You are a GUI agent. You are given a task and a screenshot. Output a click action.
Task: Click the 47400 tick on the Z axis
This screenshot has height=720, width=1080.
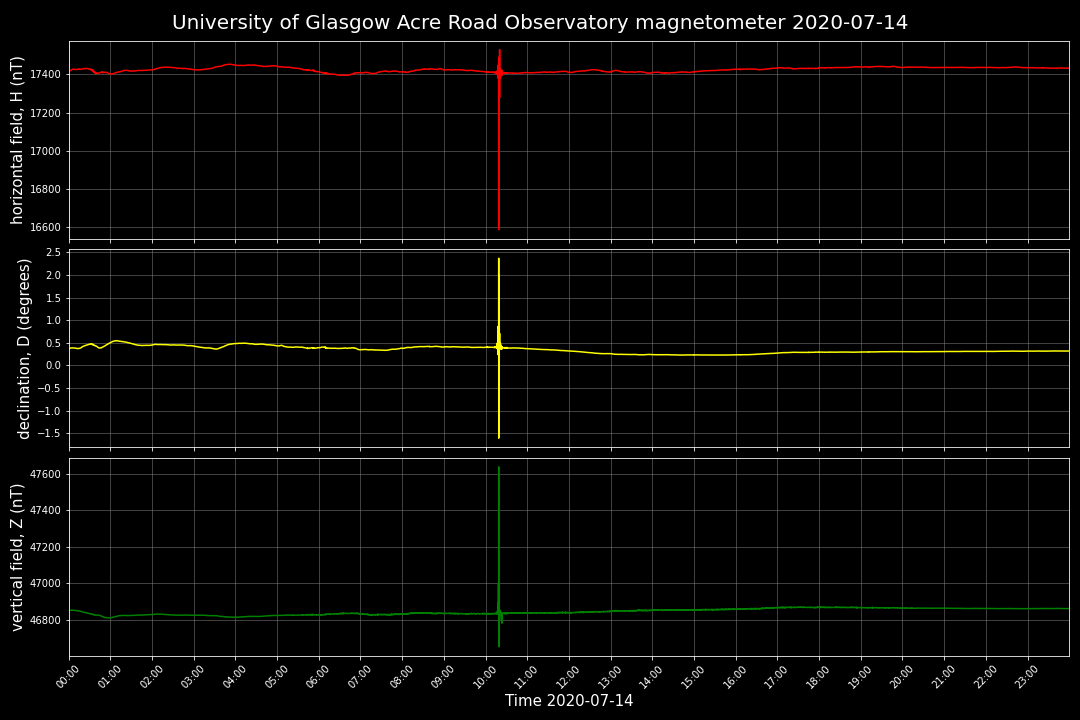click(x=45, y=511)
